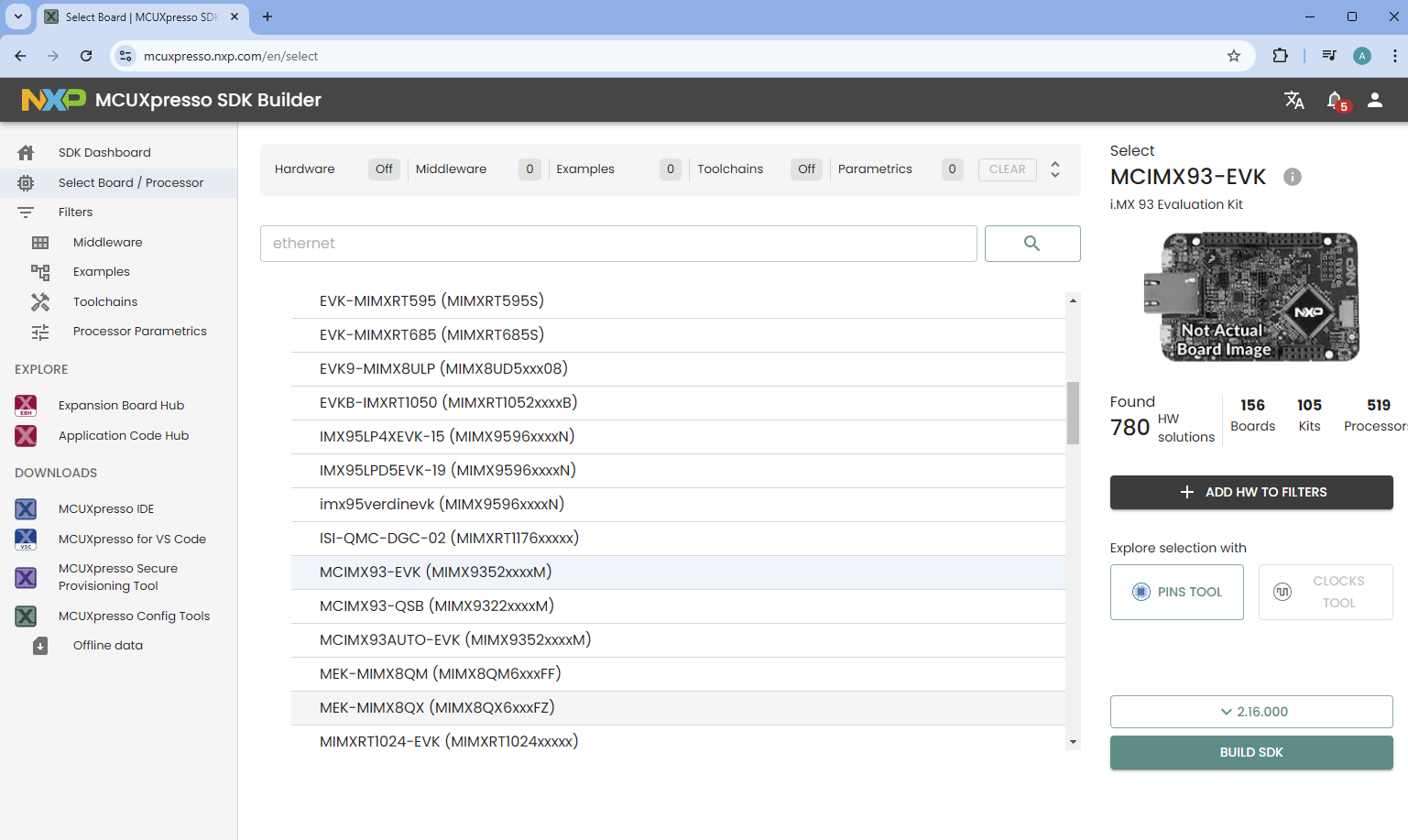Click the MCIMX93-EVK board image
This screenshot has height=840, width=1408.
[x=1251, y=297]
